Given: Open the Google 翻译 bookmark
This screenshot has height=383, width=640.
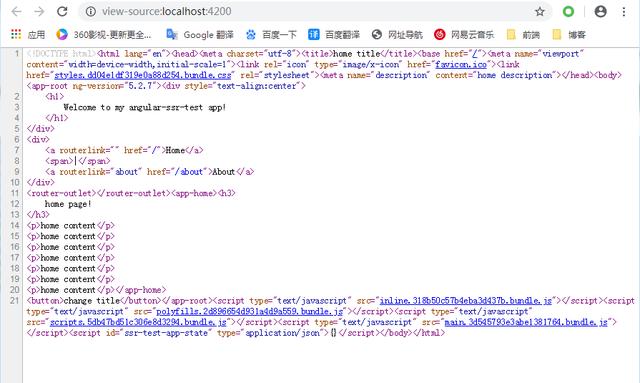Looking at the screenshot, I should 200,35.
